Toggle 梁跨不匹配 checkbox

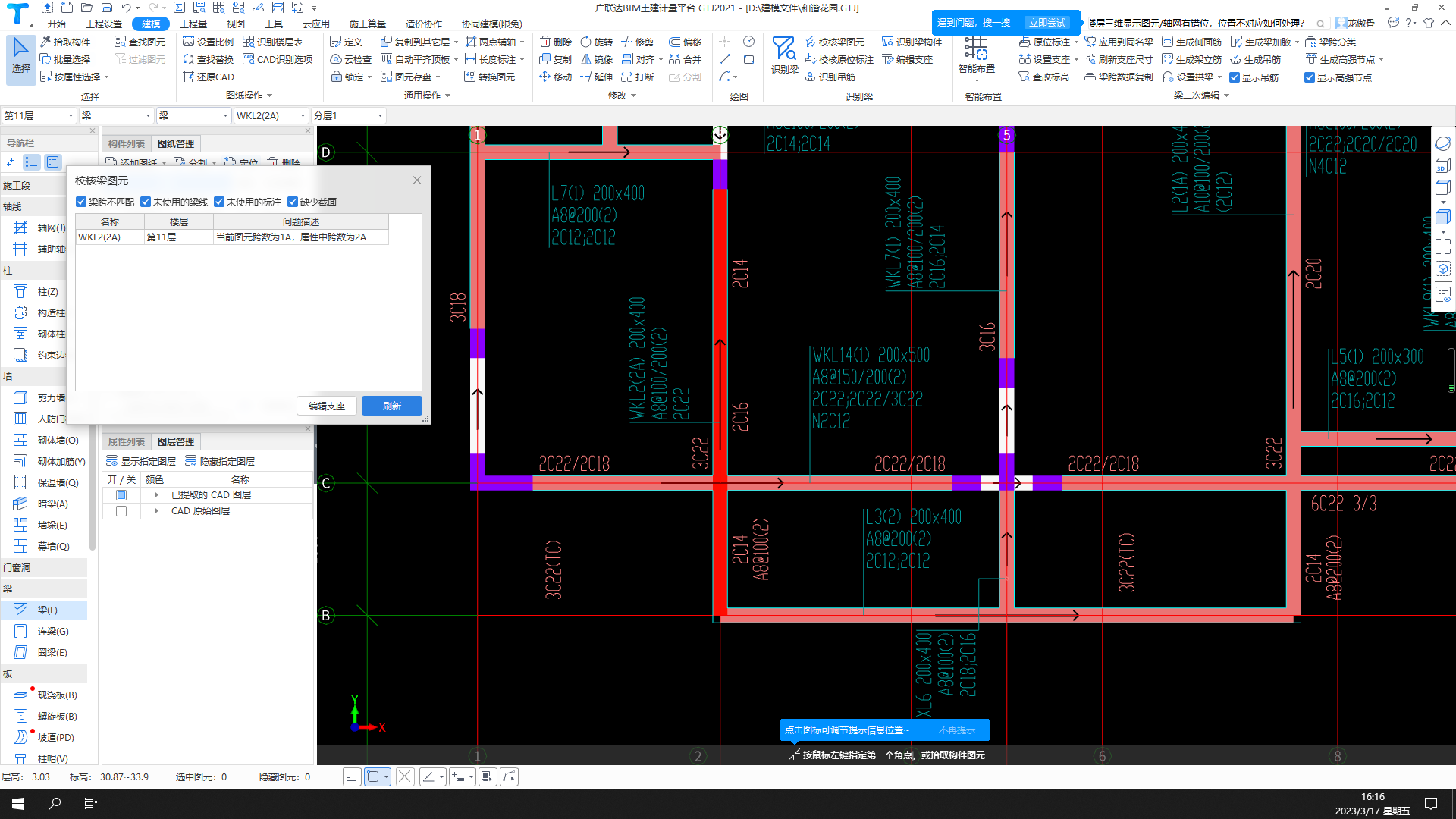(81, 202)
